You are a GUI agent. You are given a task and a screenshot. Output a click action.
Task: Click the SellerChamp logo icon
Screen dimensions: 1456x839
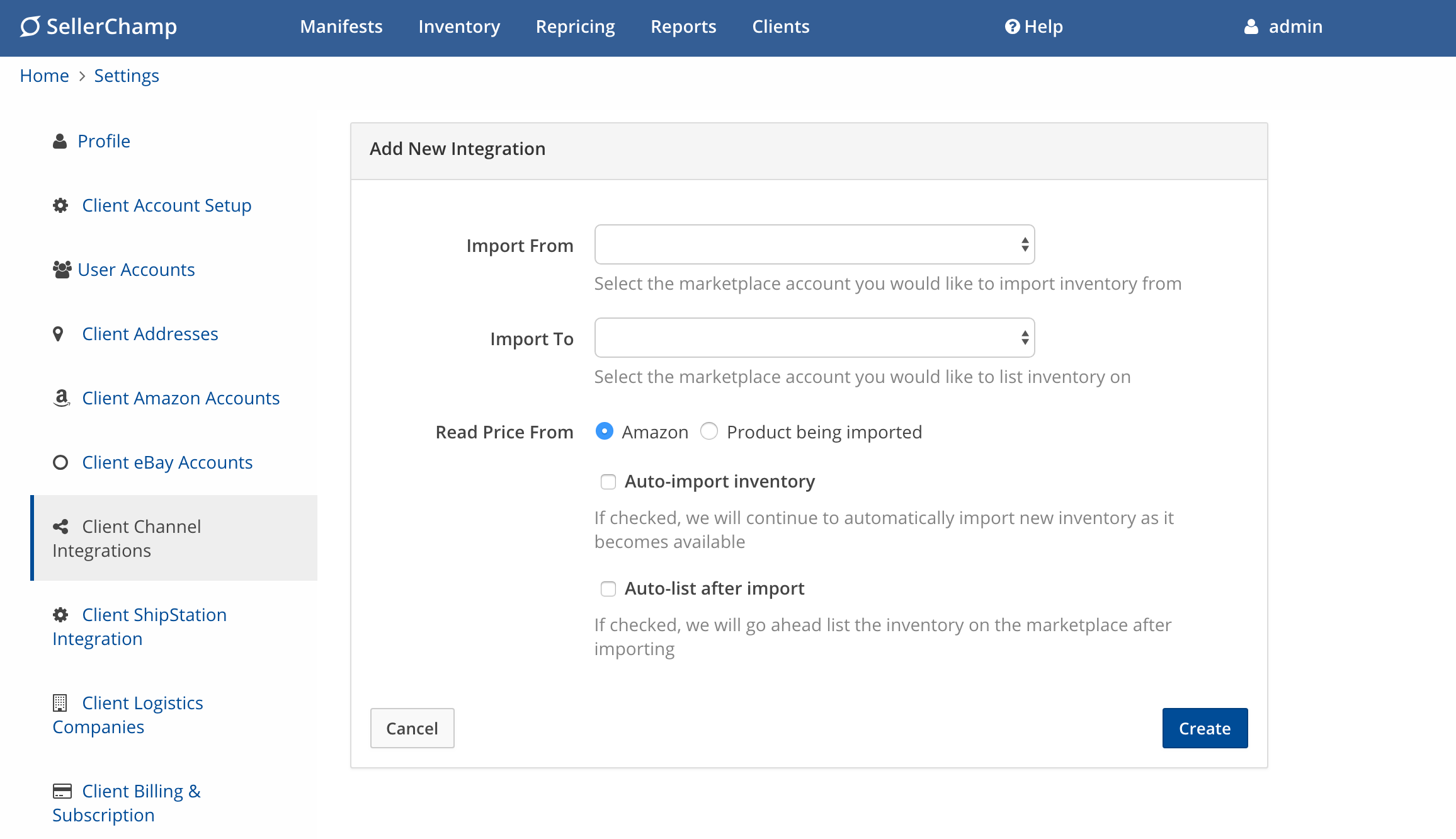click(x=30, y=26)
